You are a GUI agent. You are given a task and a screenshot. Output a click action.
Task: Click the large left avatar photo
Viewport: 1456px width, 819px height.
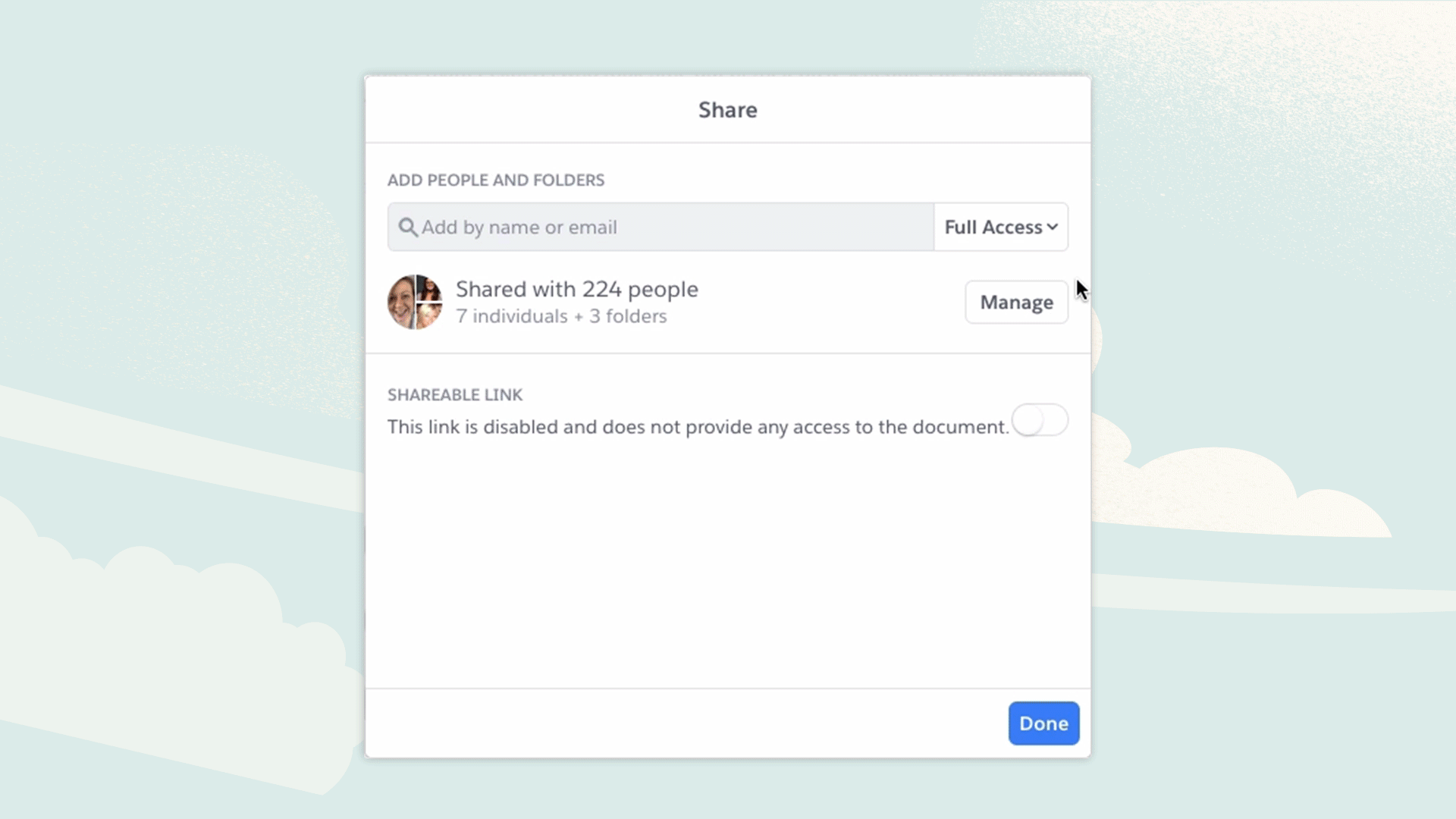coord(401,302)
